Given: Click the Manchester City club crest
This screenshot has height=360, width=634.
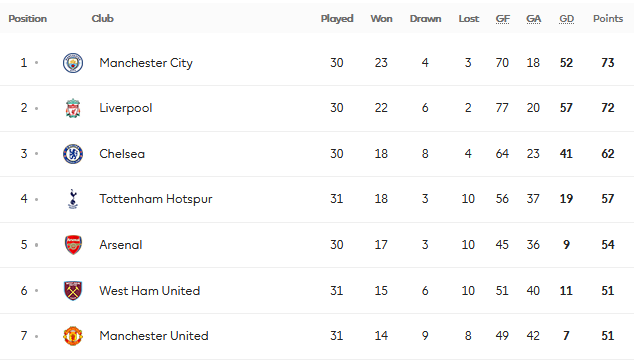Looking at the screenshot, I should point(73,63).
